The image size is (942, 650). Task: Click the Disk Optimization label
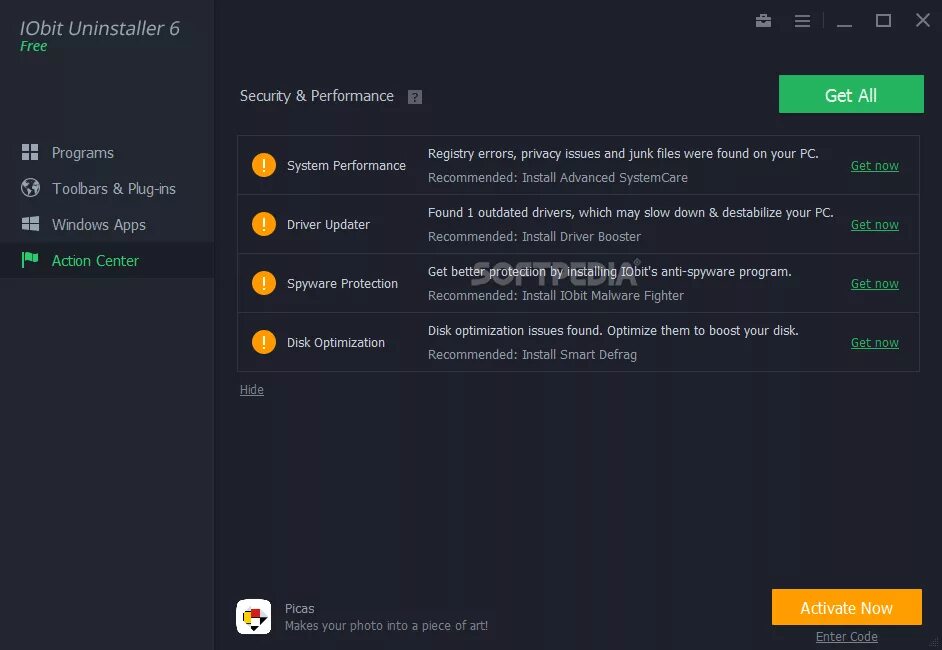335,342
